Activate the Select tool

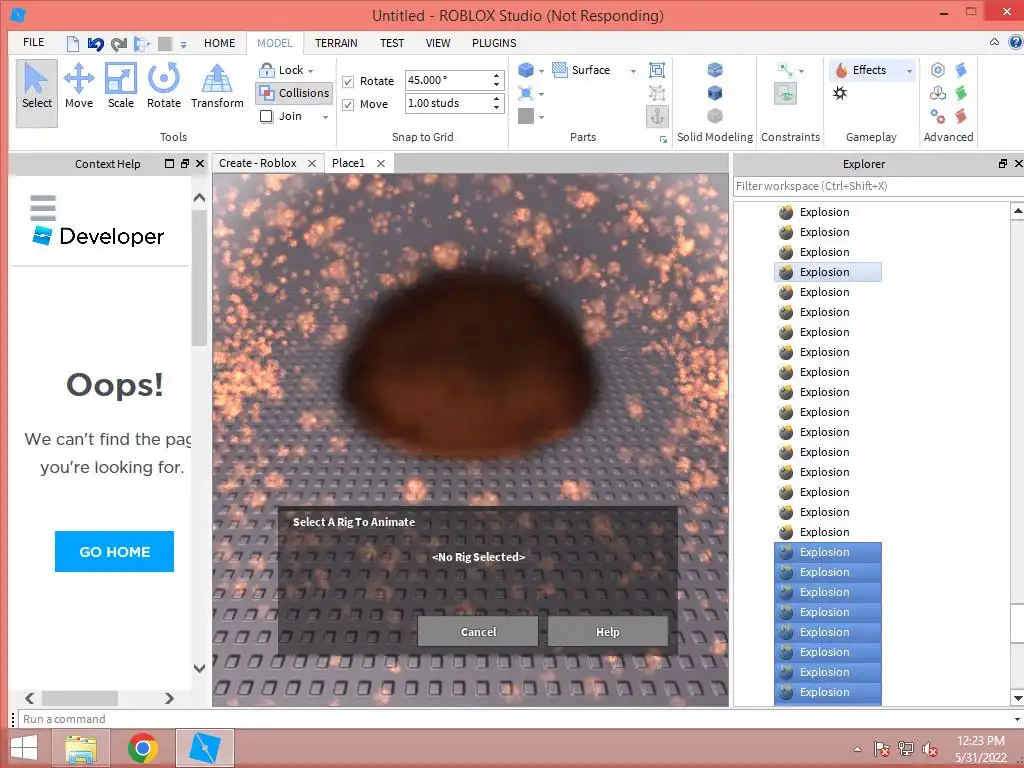click(37, 92)
